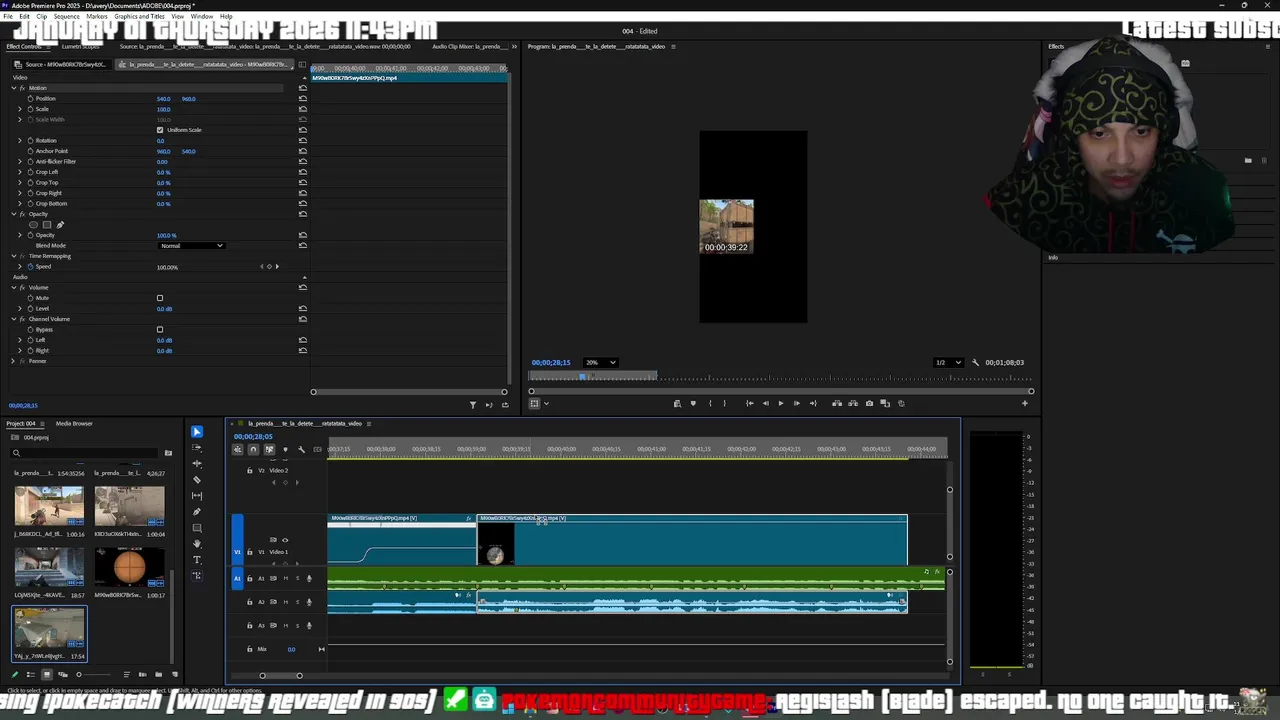Open Blend Mode Normal dropdown
Viewport: 1280px width, 720px height.
pyautogui.click(x=191, y=246)
